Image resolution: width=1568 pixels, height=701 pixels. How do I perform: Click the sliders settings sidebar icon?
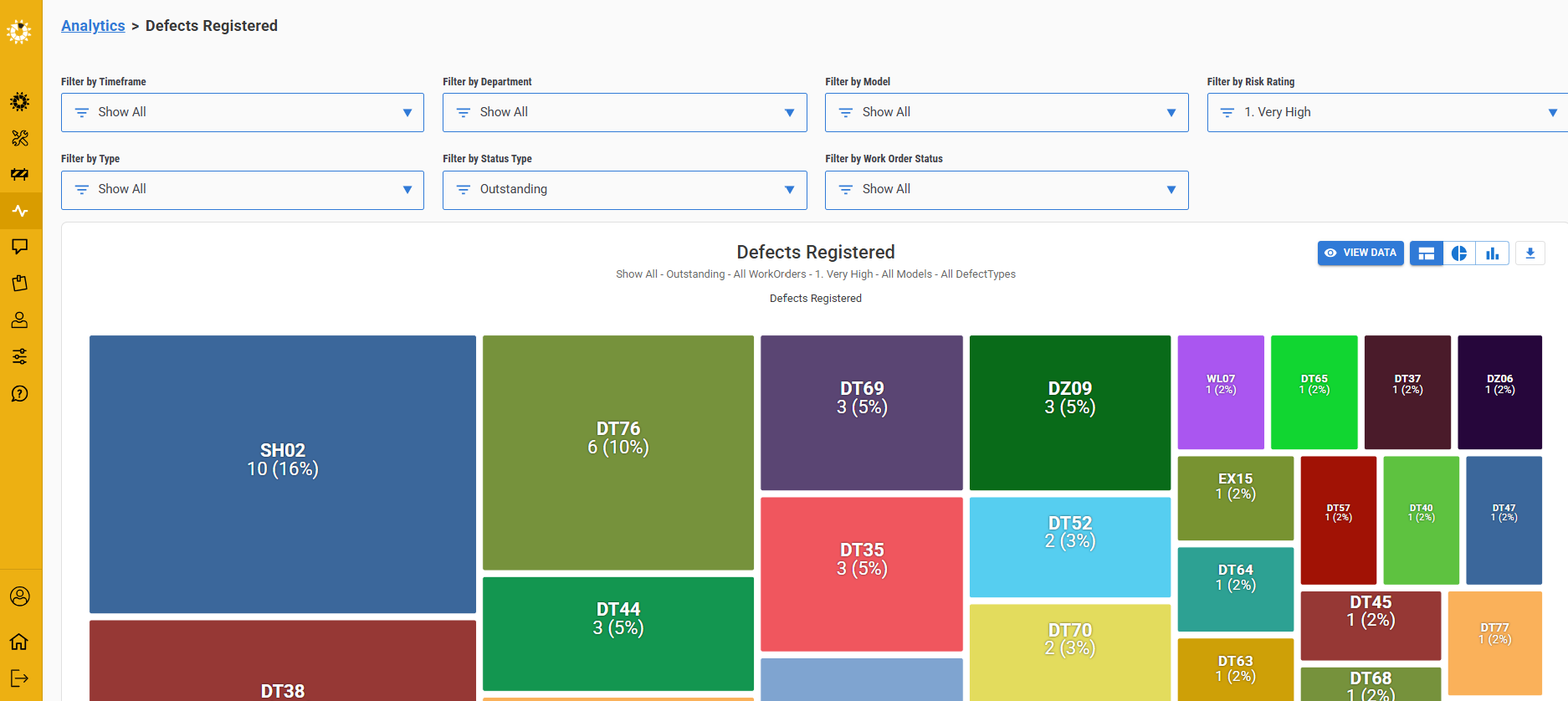point(20,356)
